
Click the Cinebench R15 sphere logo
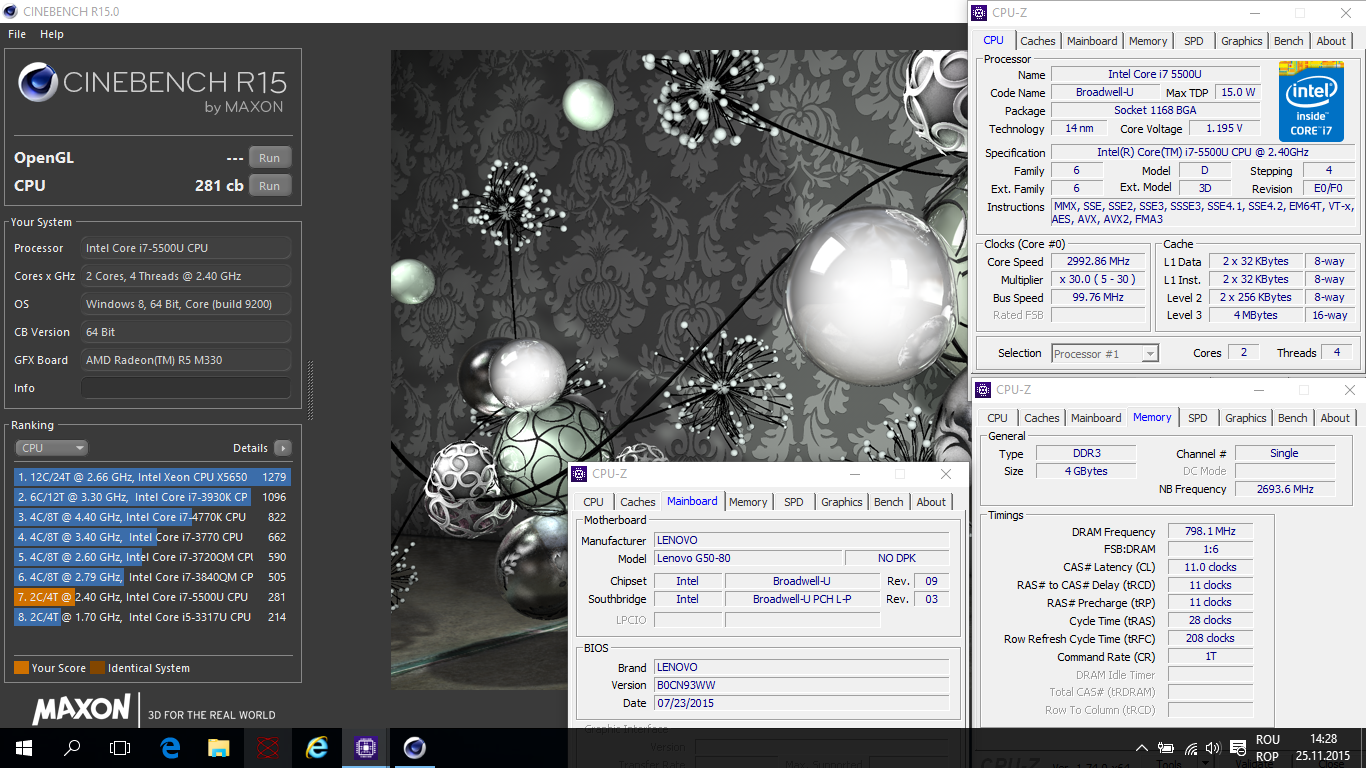(x=37, y=82)
